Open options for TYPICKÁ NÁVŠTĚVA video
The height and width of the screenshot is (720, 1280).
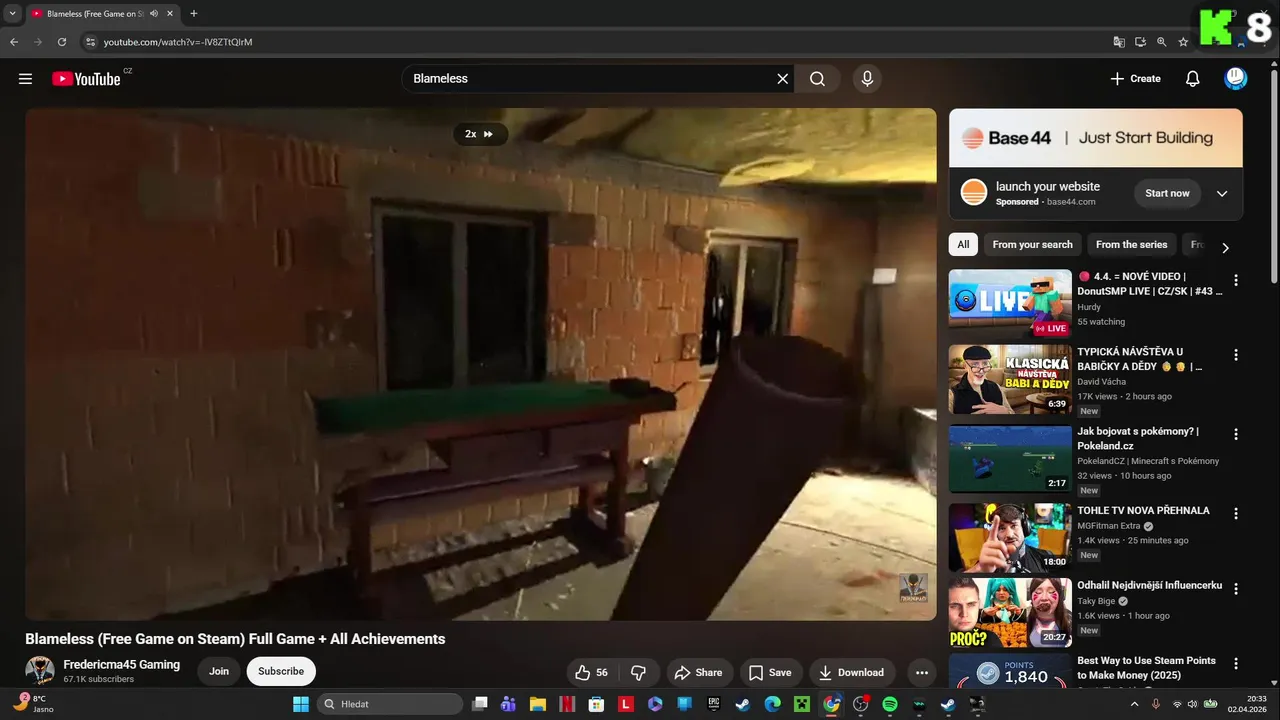click(x=1236, y=356)
